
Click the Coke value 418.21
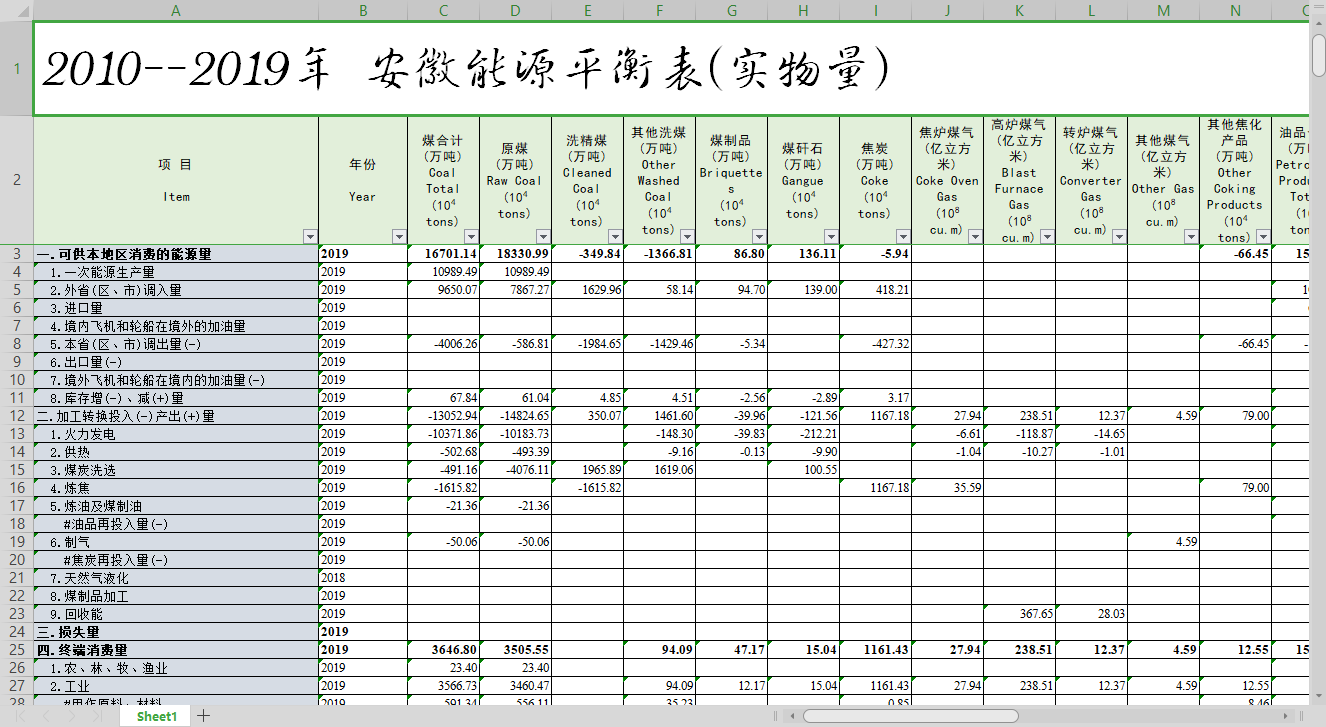click(876, 290)
